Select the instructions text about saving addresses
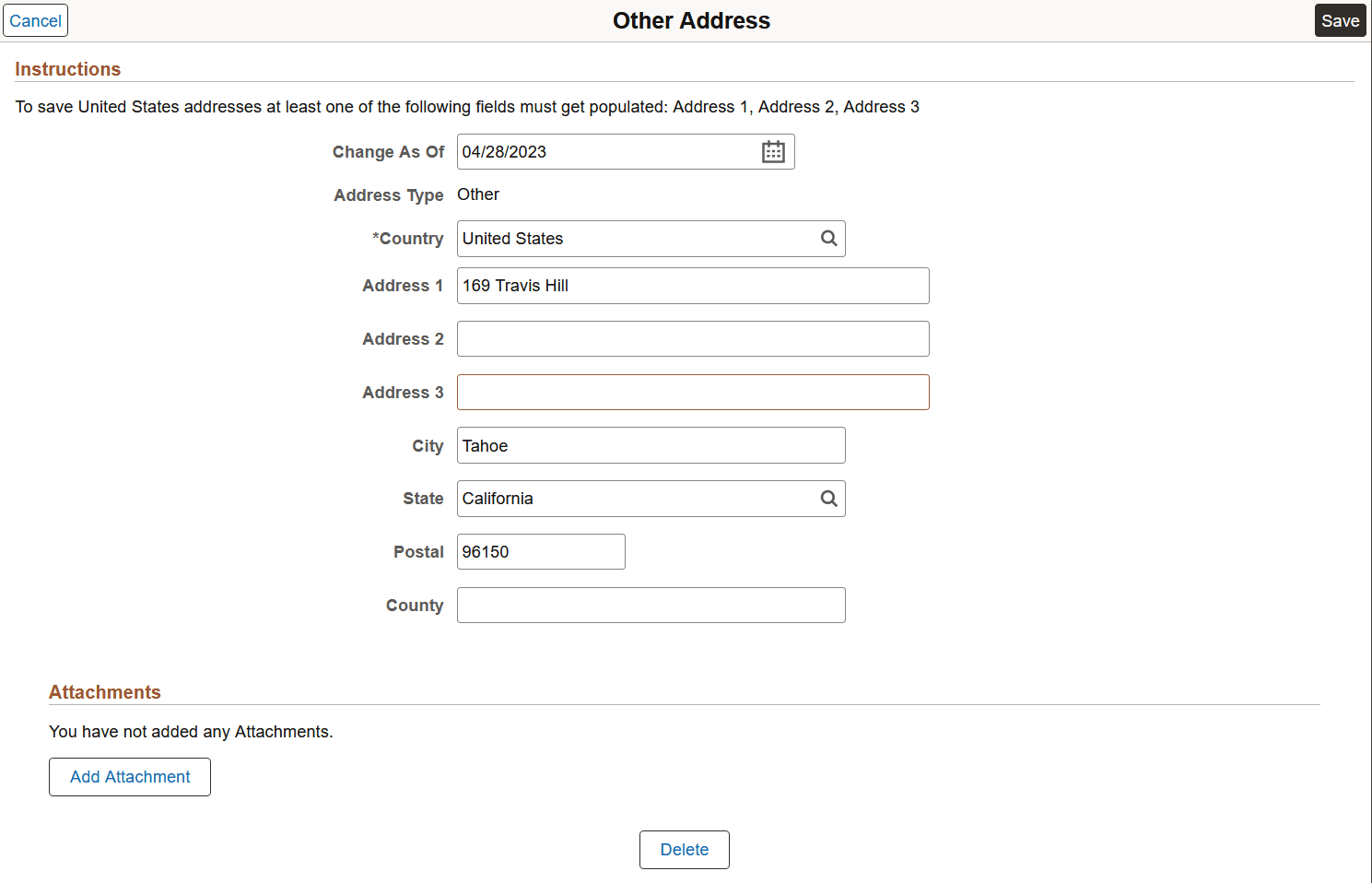The image size is (1372, 883). click(466, 106)
